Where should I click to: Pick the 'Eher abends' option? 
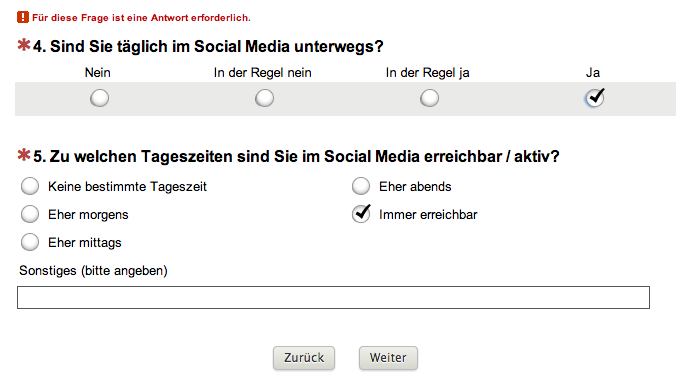click(361, 186)
